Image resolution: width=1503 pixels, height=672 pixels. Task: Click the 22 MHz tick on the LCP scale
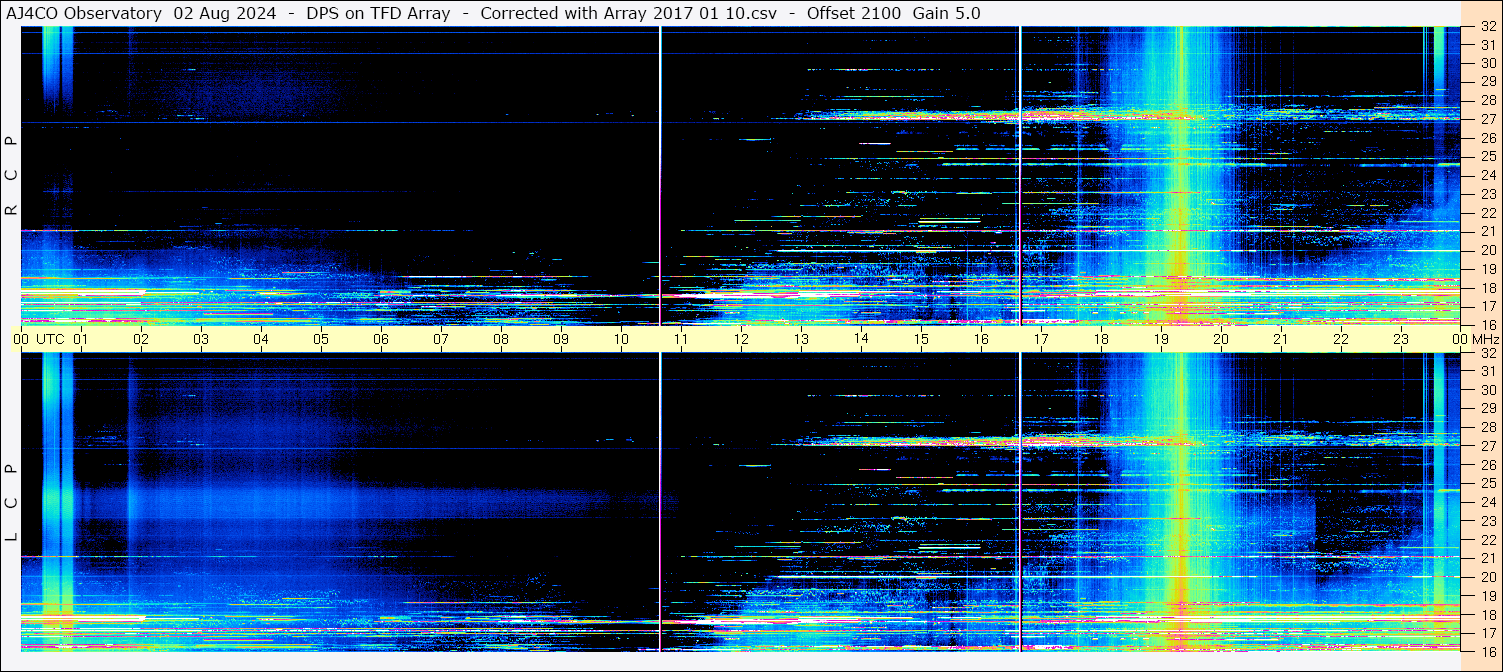point(1488,540)
